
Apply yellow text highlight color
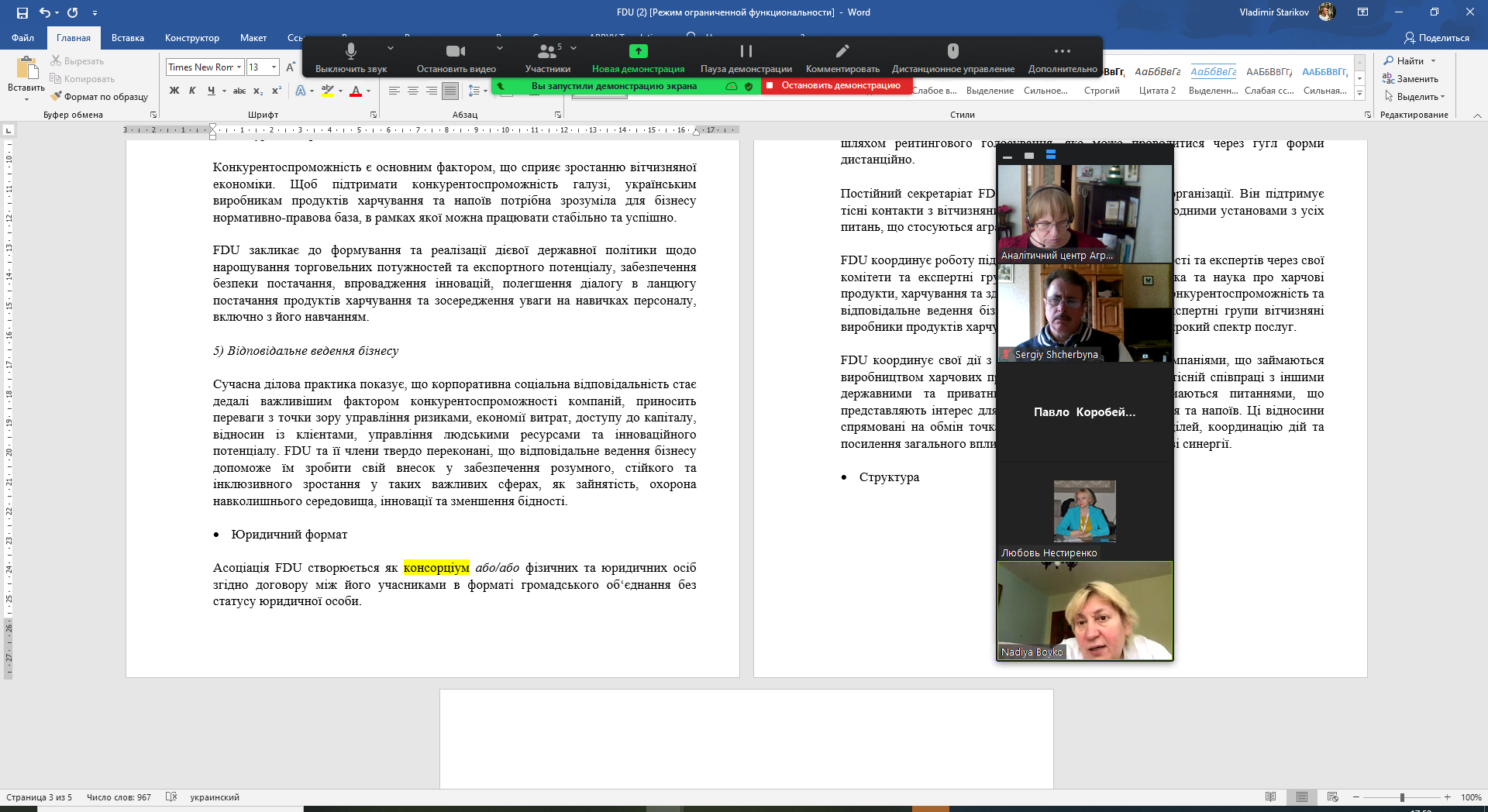[x=328, y=91]
